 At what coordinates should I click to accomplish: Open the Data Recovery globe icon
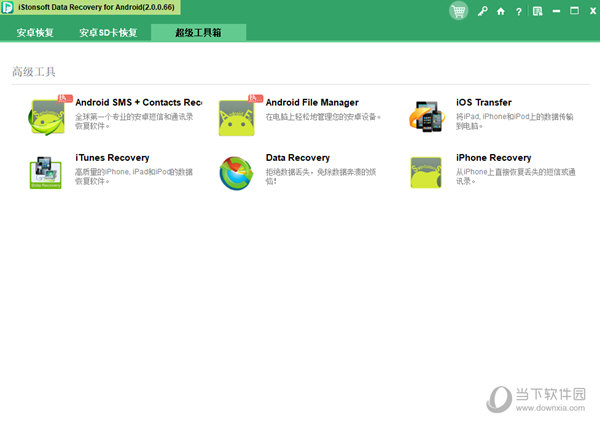236,173
